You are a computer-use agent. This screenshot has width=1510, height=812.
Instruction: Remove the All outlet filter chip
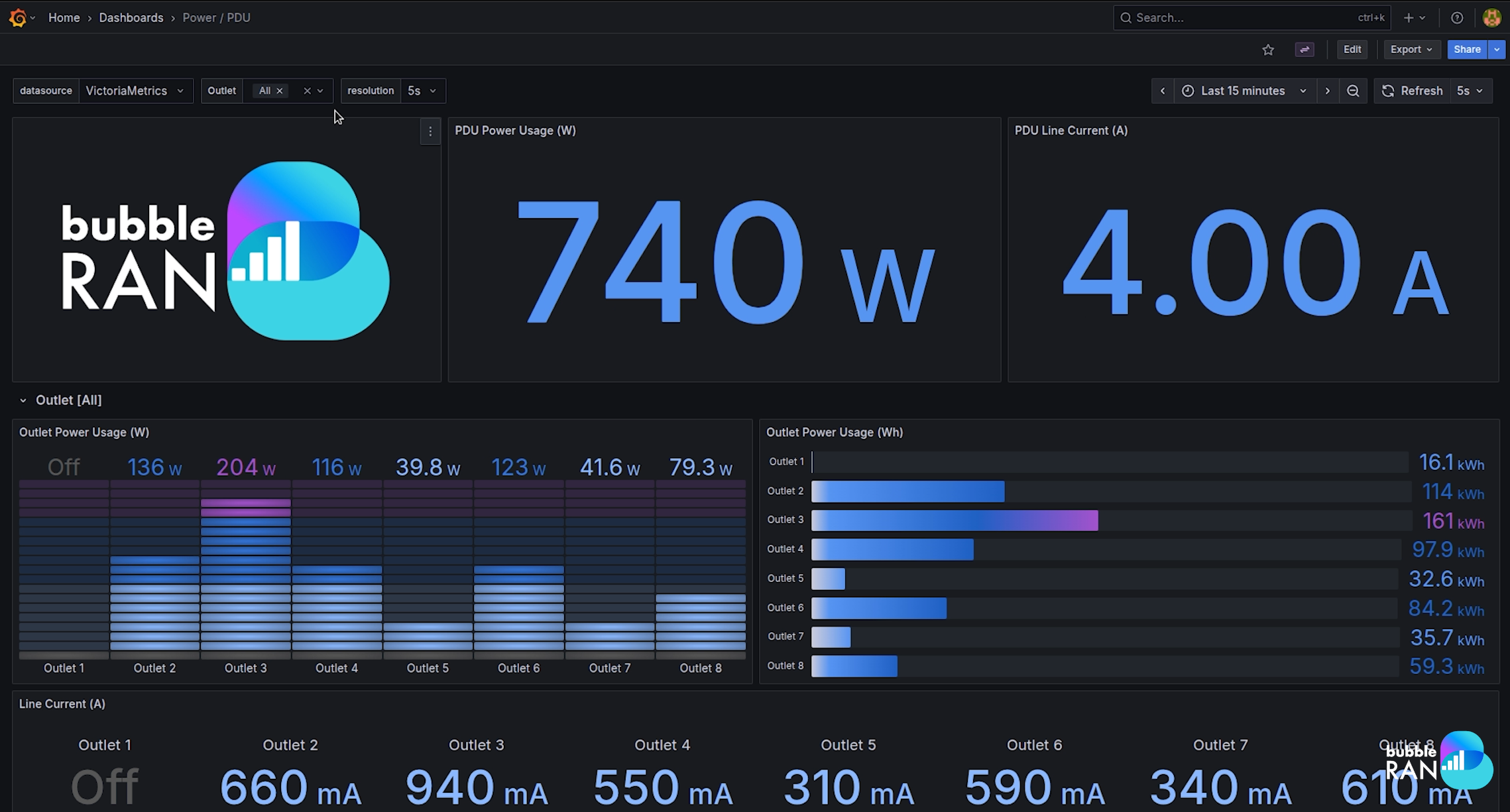(x=280, y=91)
